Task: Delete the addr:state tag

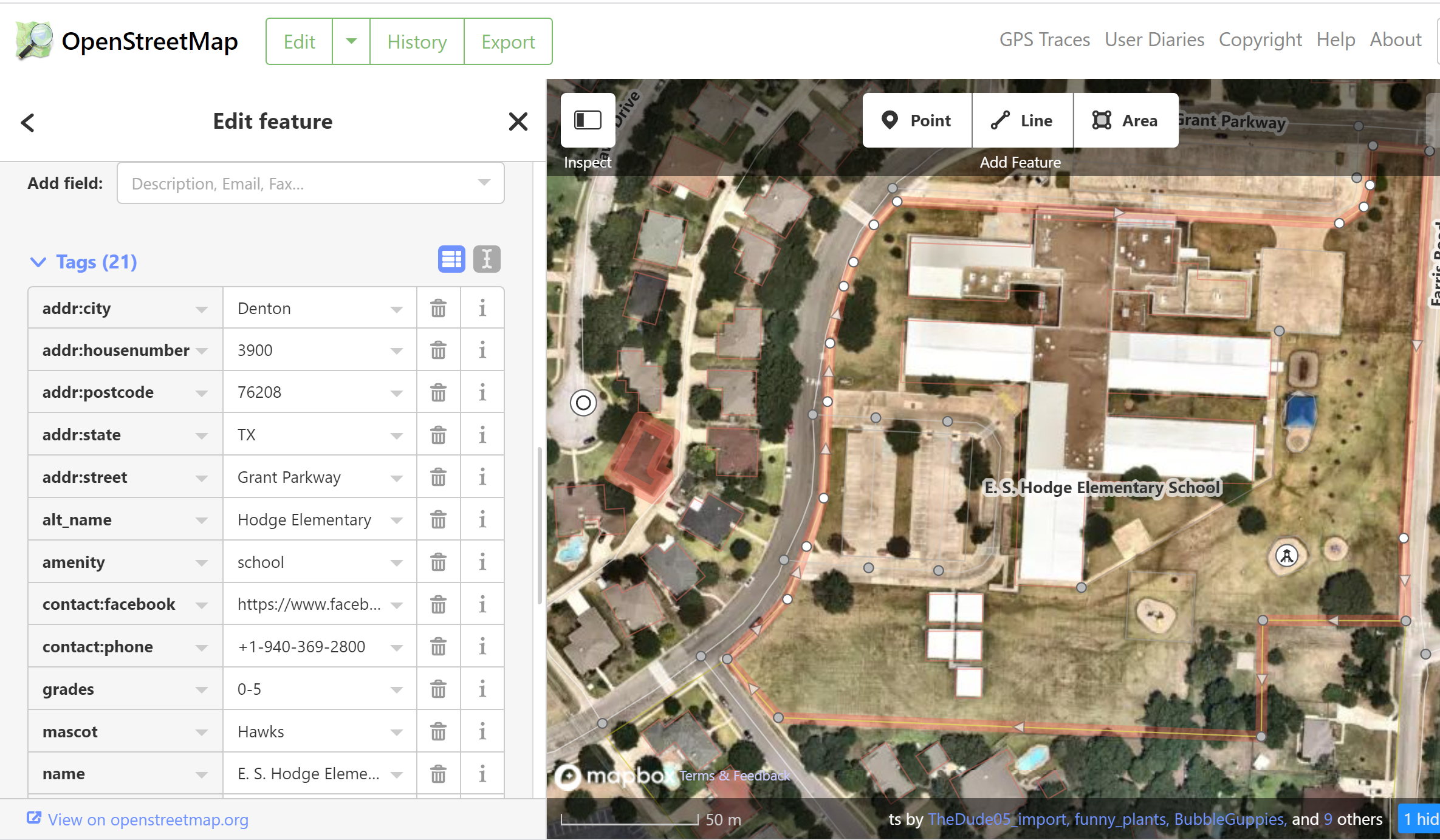Action: (438, 435)
